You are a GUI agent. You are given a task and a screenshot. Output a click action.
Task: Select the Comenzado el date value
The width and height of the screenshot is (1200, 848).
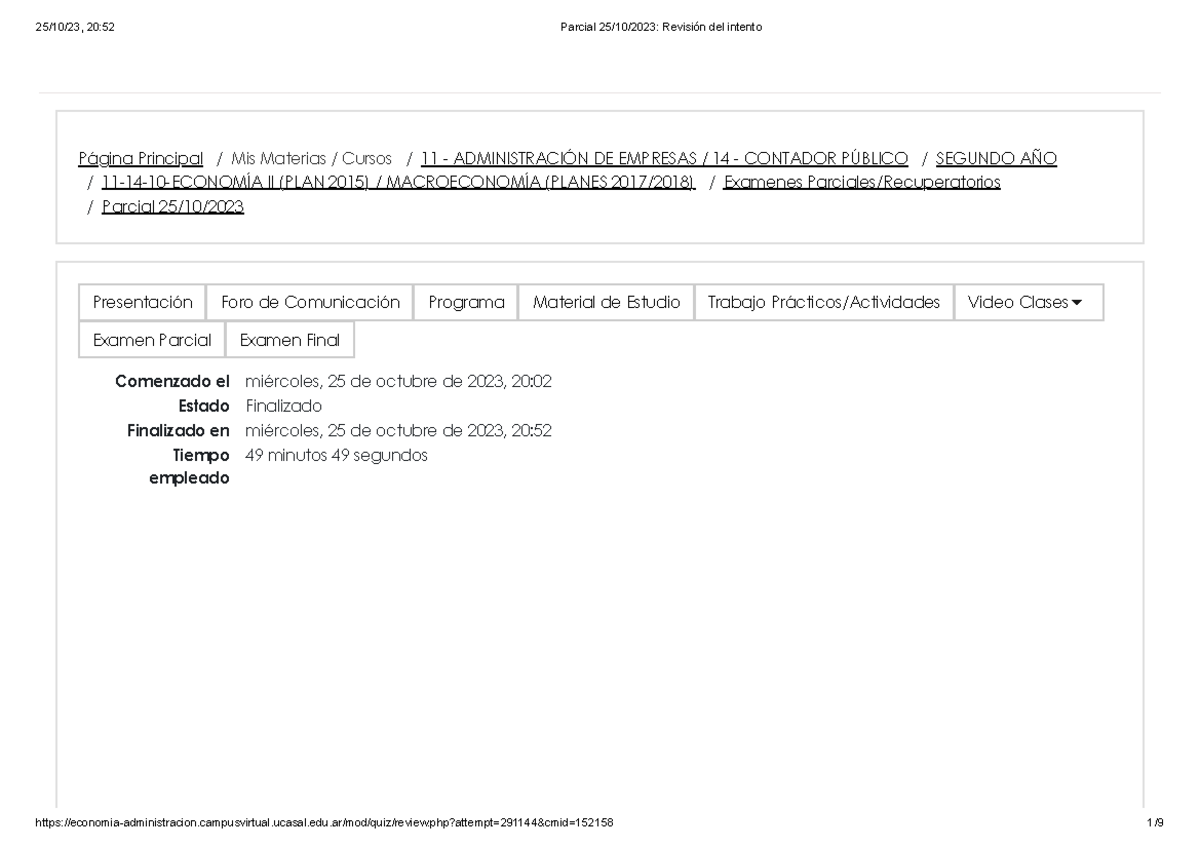coord(400,381)
